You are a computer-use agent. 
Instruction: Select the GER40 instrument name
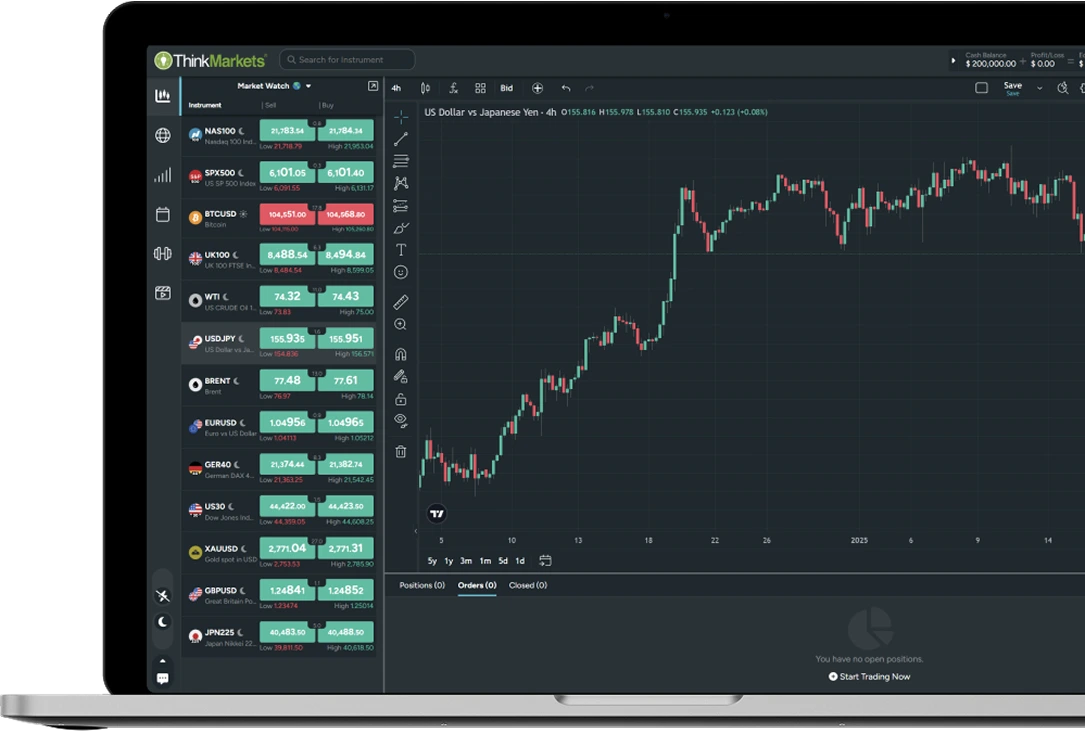[217, 464]
